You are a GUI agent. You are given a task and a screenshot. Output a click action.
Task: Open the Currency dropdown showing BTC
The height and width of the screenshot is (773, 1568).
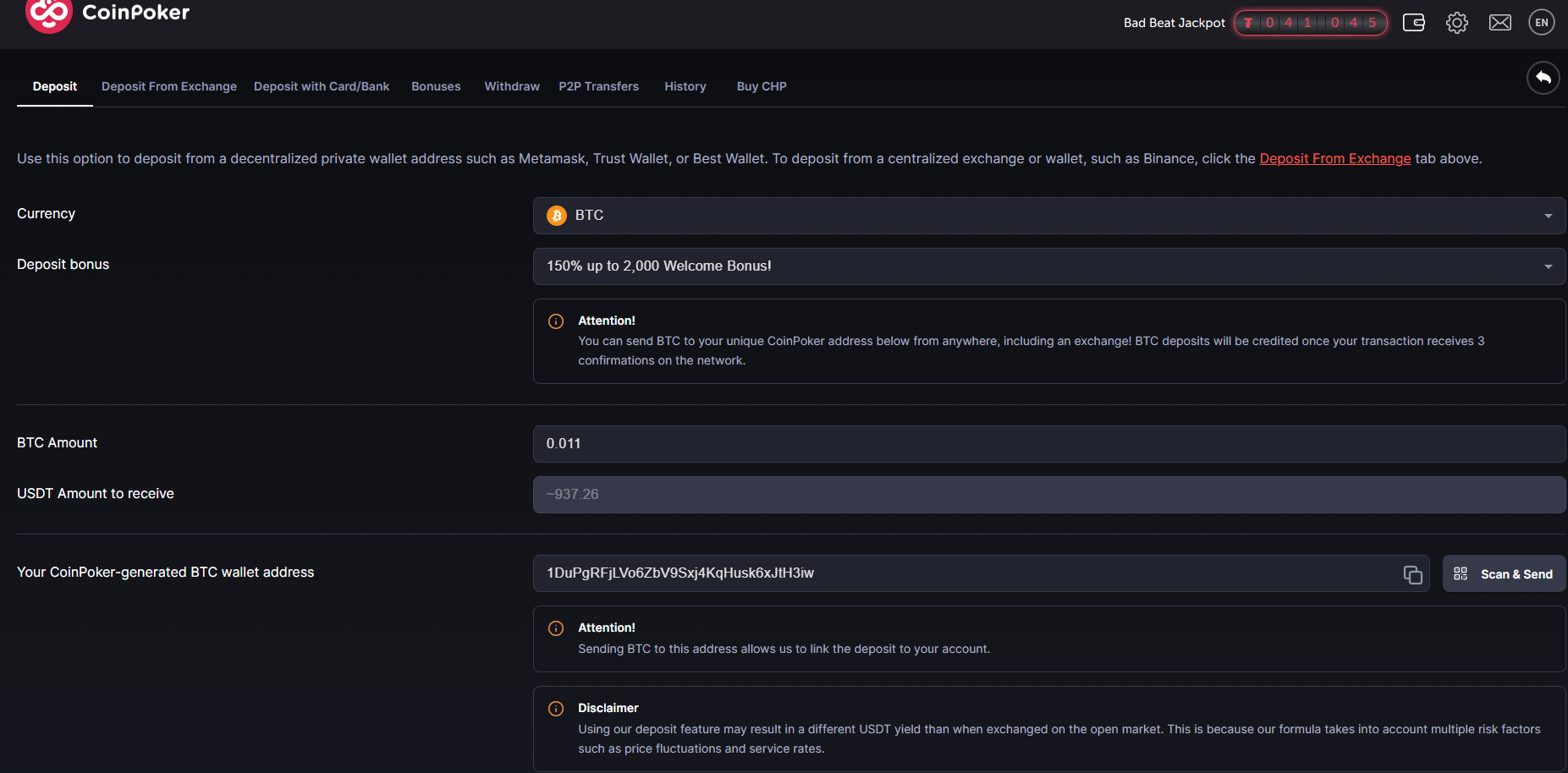tap(1049, 216)
